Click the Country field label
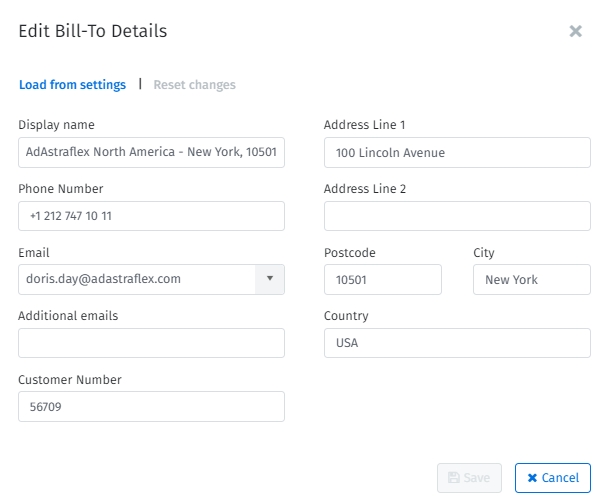 click(x=346, y=316)
